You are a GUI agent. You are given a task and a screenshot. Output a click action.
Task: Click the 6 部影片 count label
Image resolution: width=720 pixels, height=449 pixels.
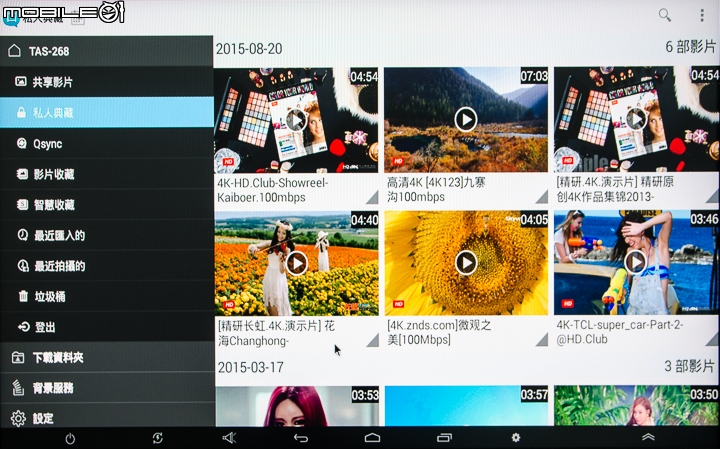[x=690, y=46]
